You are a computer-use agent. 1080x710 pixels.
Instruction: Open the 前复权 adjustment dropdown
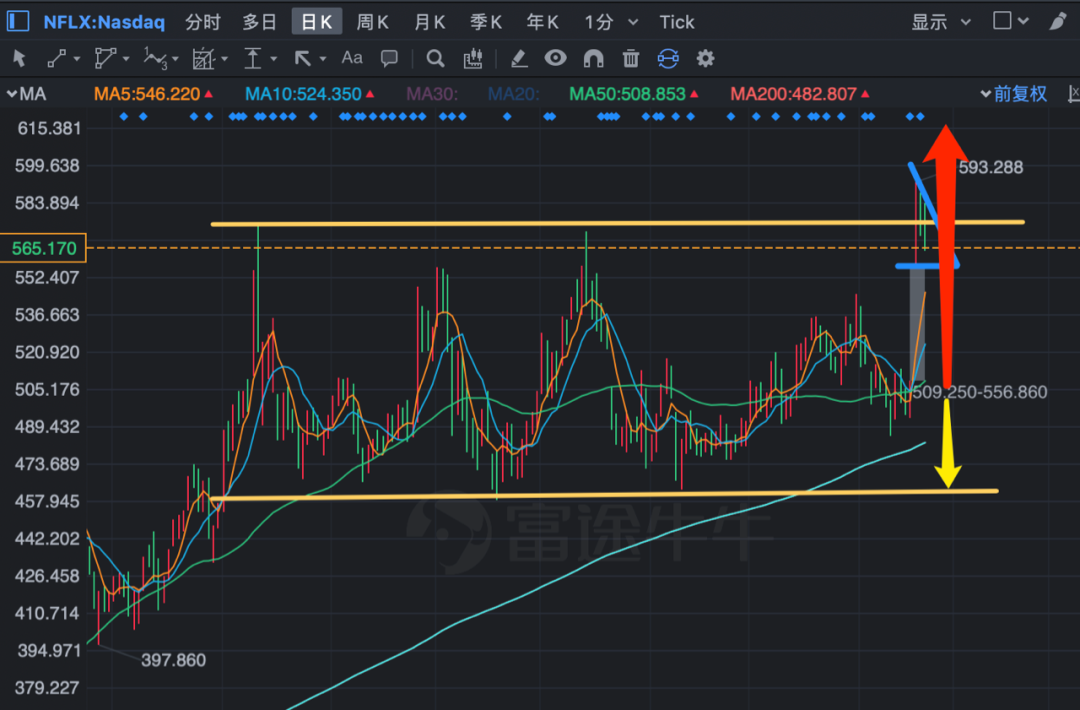tap(1013, 94)
